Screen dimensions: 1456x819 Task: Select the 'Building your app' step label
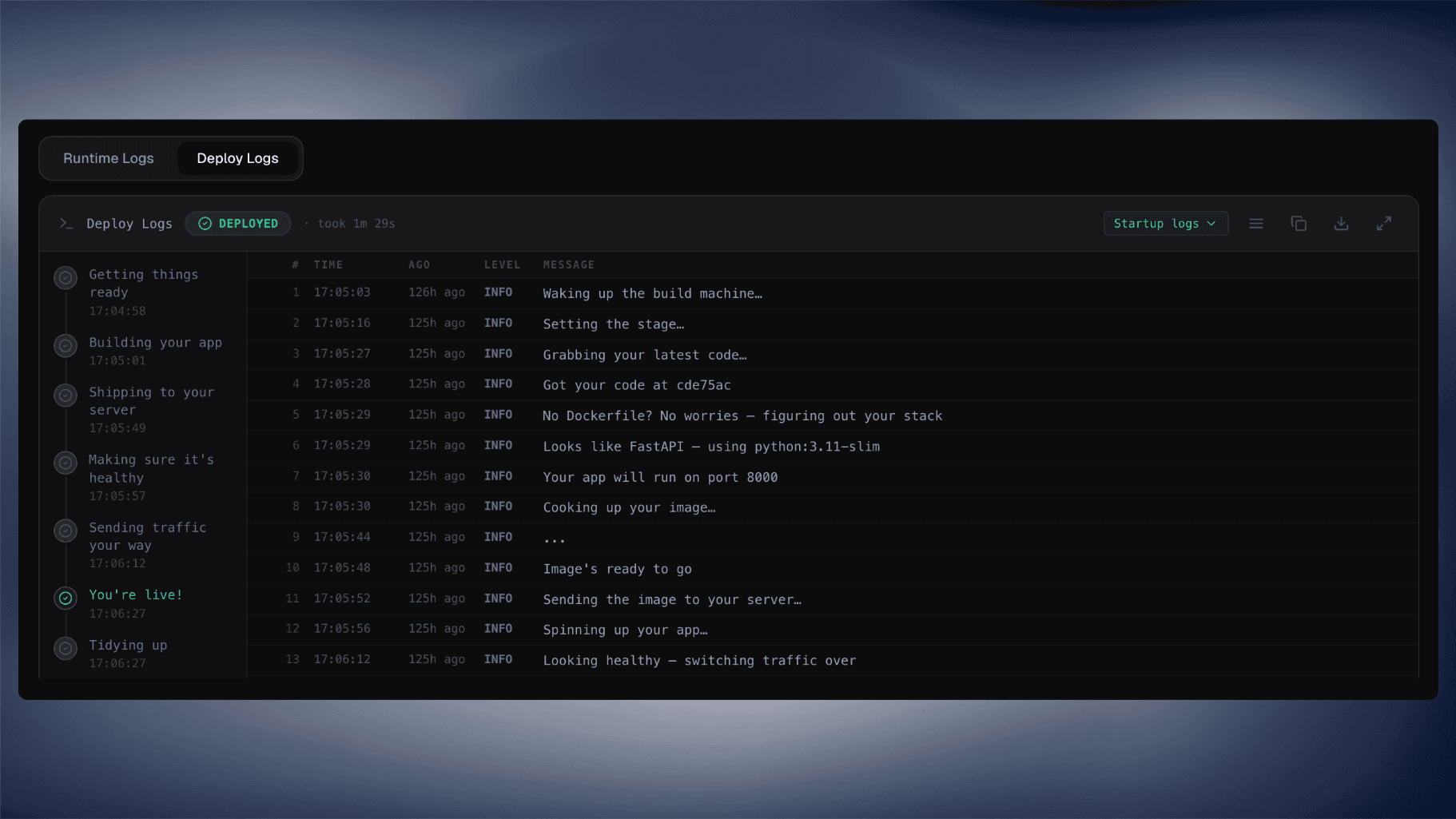point(156,342)
